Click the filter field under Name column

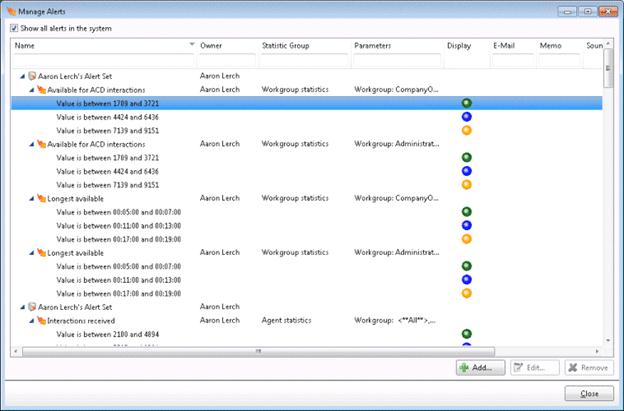coord(100,60)
